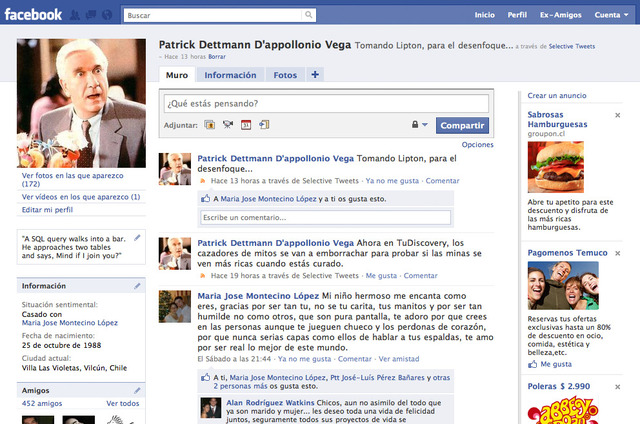Open the 452 amigos link

(42, 403)
